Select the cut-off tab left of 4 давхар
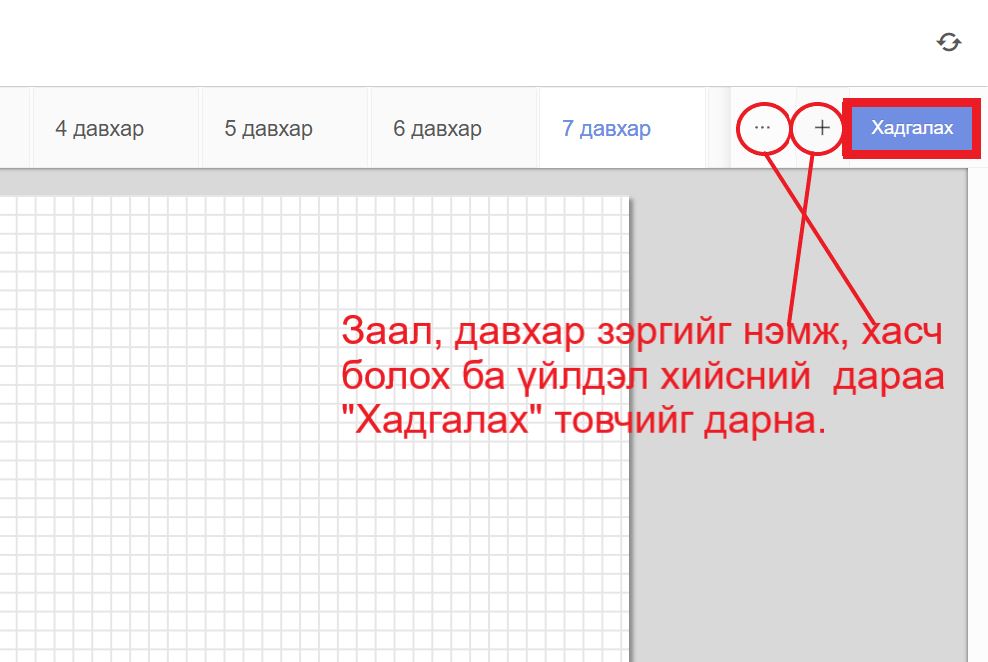The height and width of the screenshot is (662, 988). [15, 129]
